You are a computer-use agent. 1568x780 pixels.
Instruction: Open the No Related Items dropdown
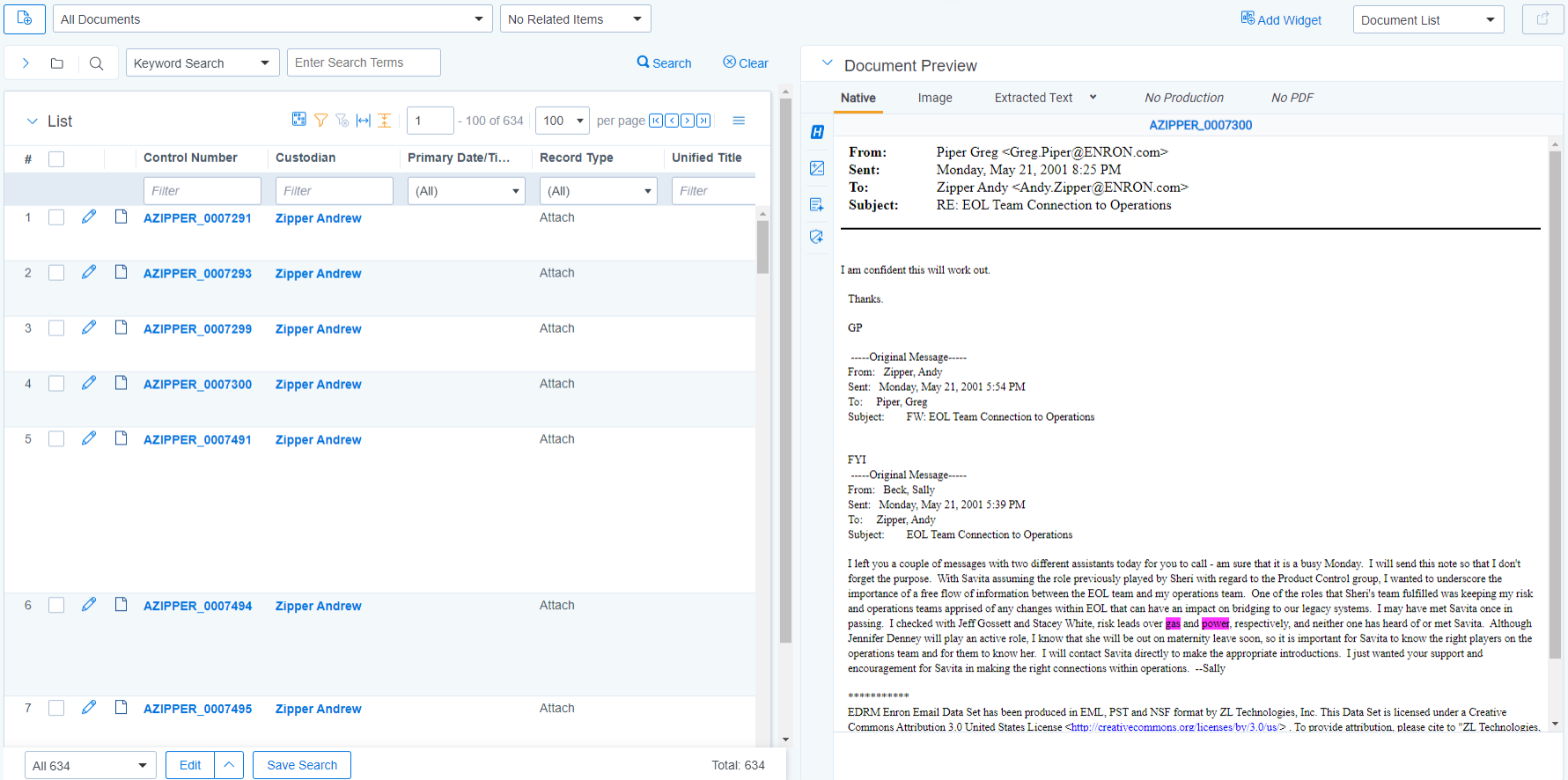pos(575,18)
